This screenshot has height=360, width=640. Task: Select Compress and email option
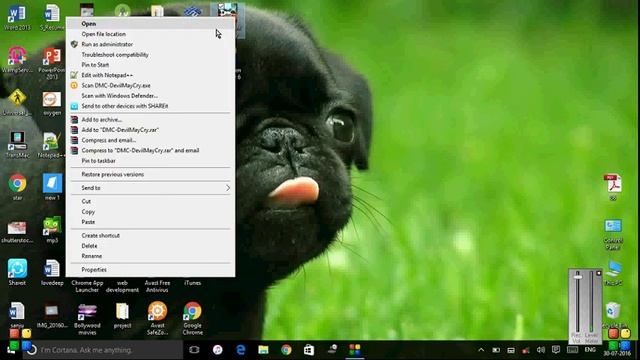click(x=150, y=140)
